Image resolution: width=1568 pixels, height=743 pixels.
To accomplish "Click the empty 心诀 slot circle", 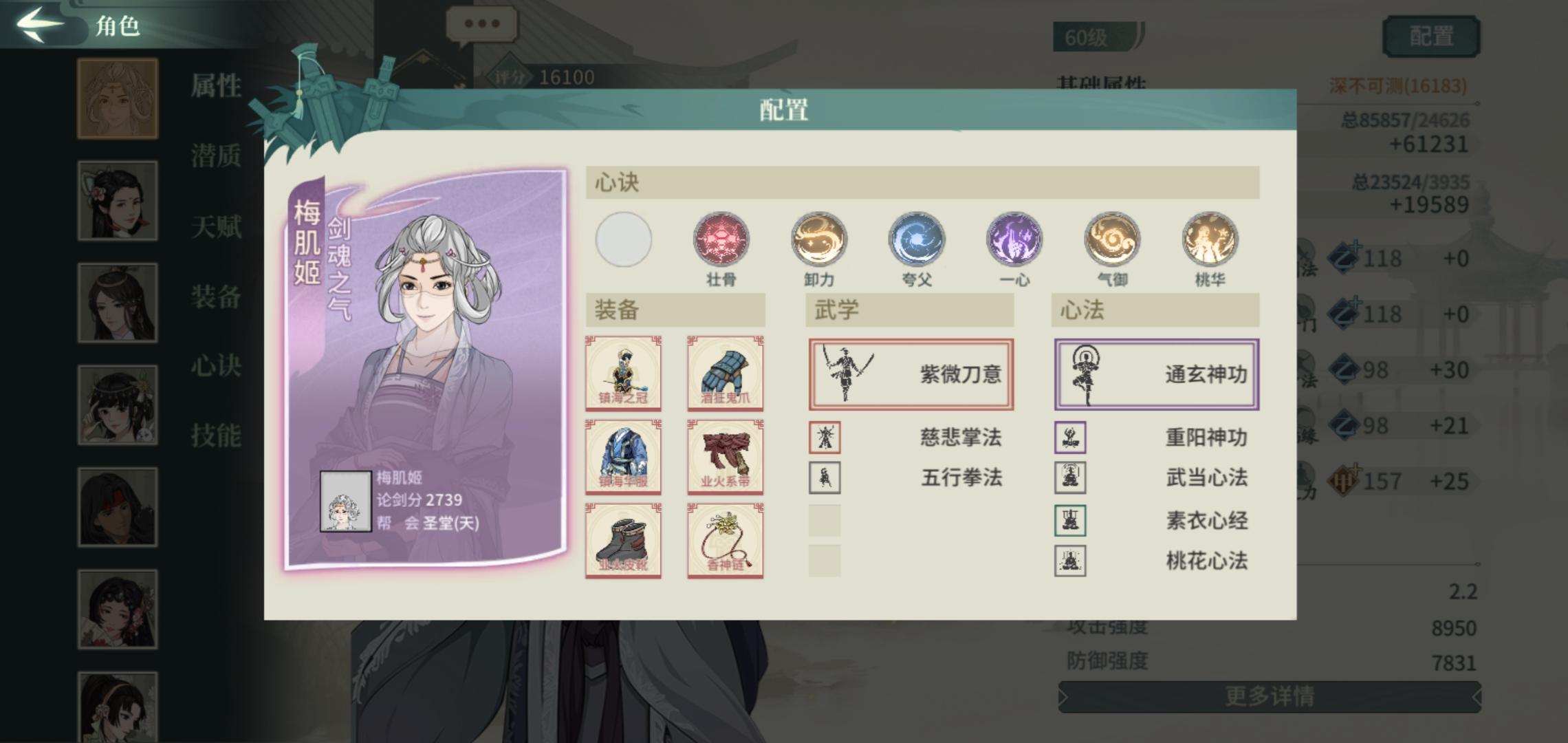I will pos(623,239).
